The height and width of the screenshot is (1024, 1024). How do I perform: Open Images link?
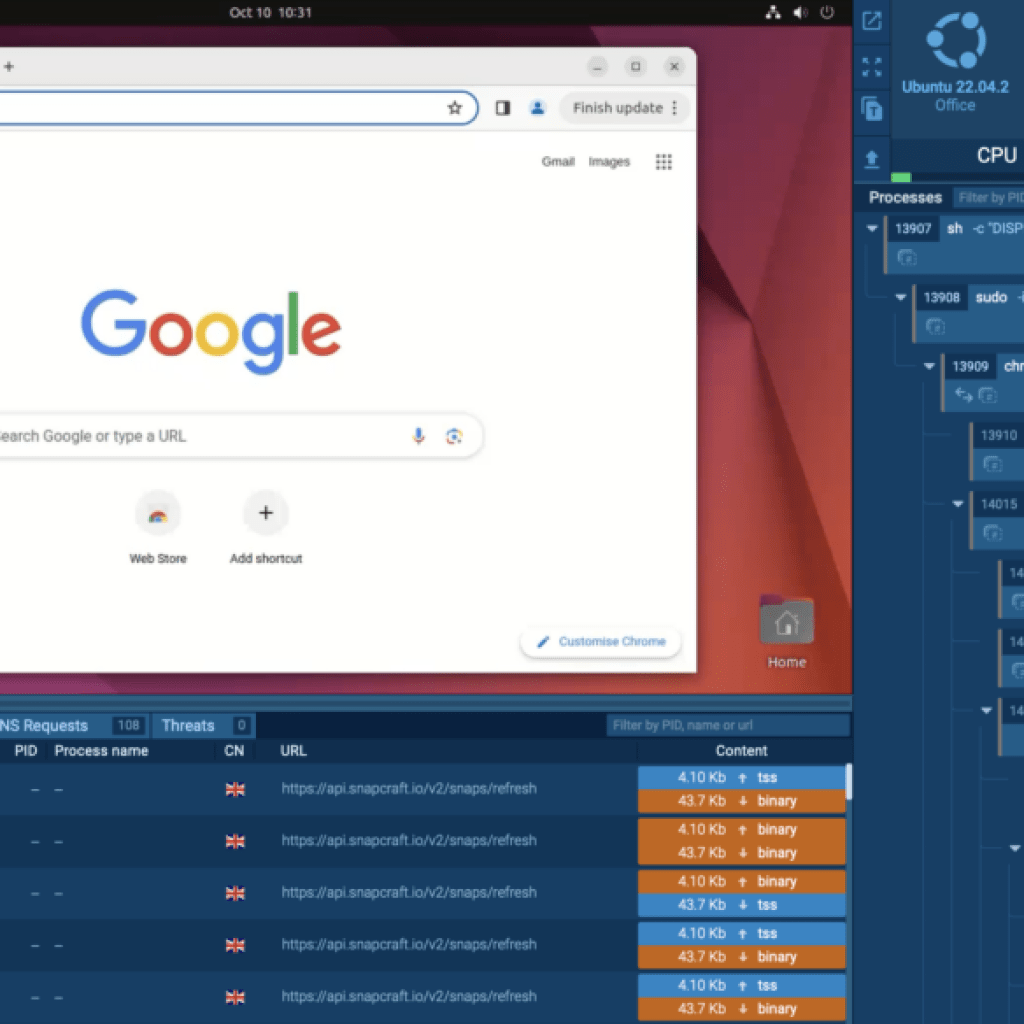tap(609, 161)
